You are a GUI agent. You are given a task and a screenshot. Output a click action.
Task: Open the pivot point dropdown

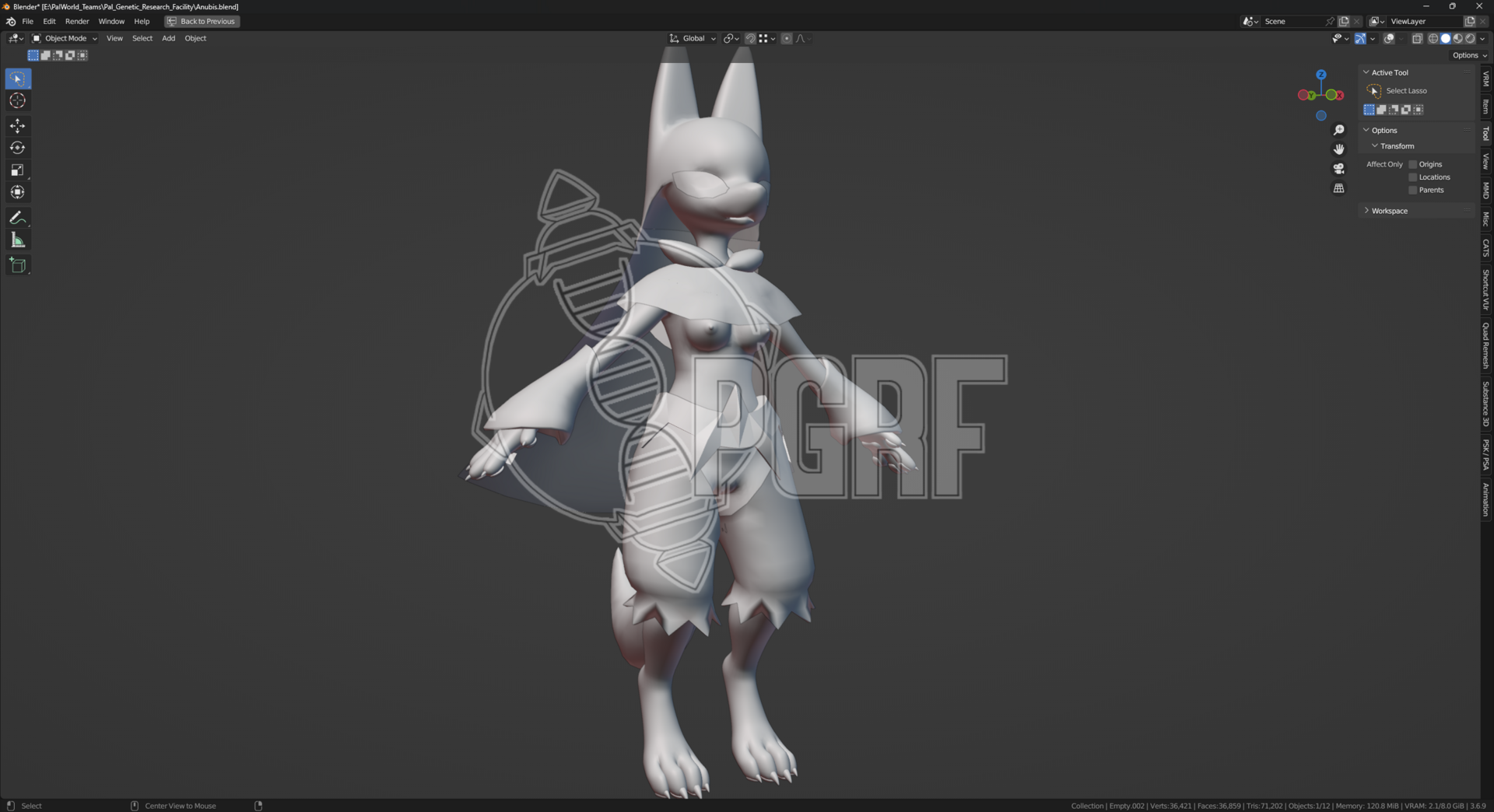[731, 38]
